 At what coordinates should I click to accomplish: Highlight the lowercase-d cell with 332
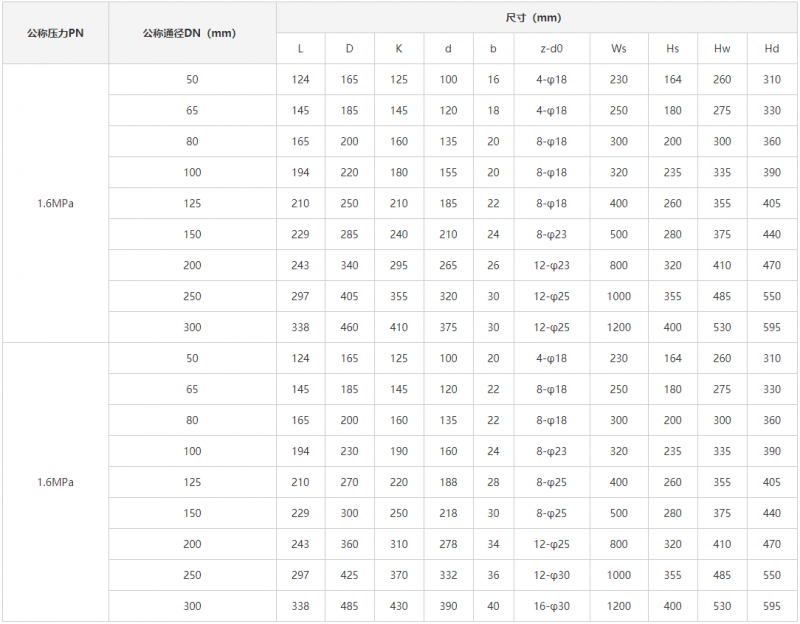point(448,575)
